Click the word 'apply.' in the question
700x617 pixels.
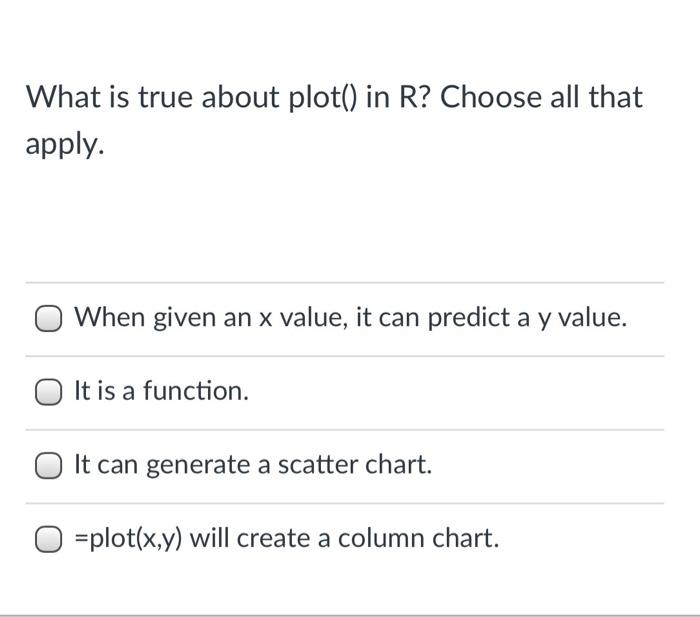tap(64, 145)
